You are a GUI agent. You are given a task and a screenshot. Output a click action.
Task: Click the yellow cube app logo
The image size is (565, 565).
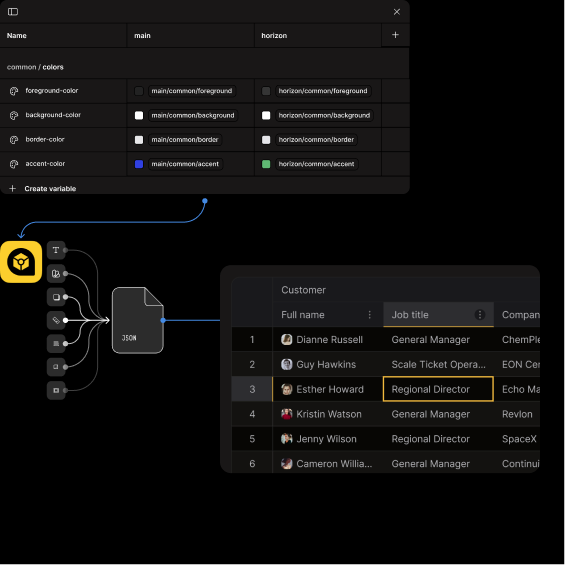click(21, 262)
